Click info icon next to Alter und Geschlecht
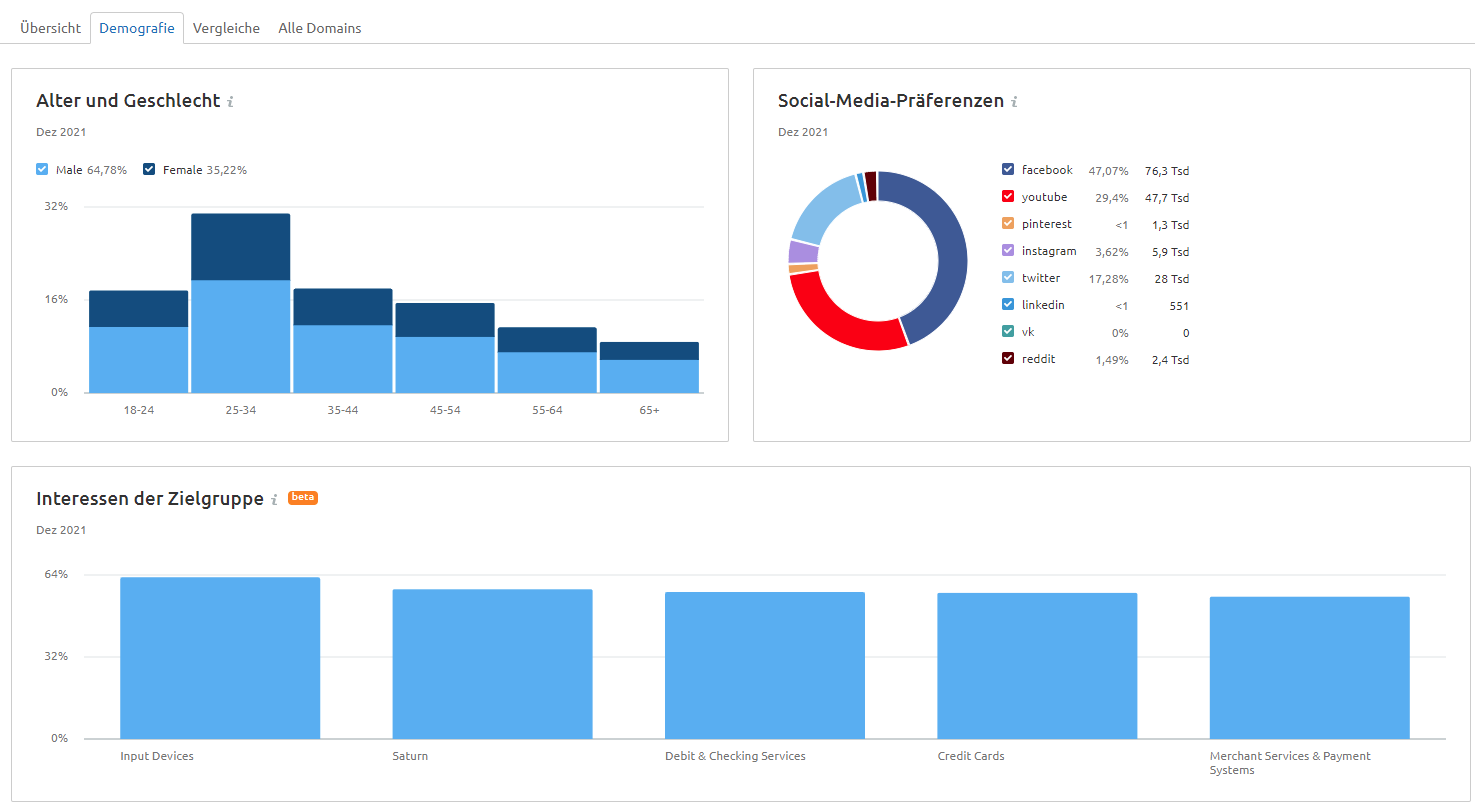The height and width of the screenshot is (808, 1475). [230, 102]
